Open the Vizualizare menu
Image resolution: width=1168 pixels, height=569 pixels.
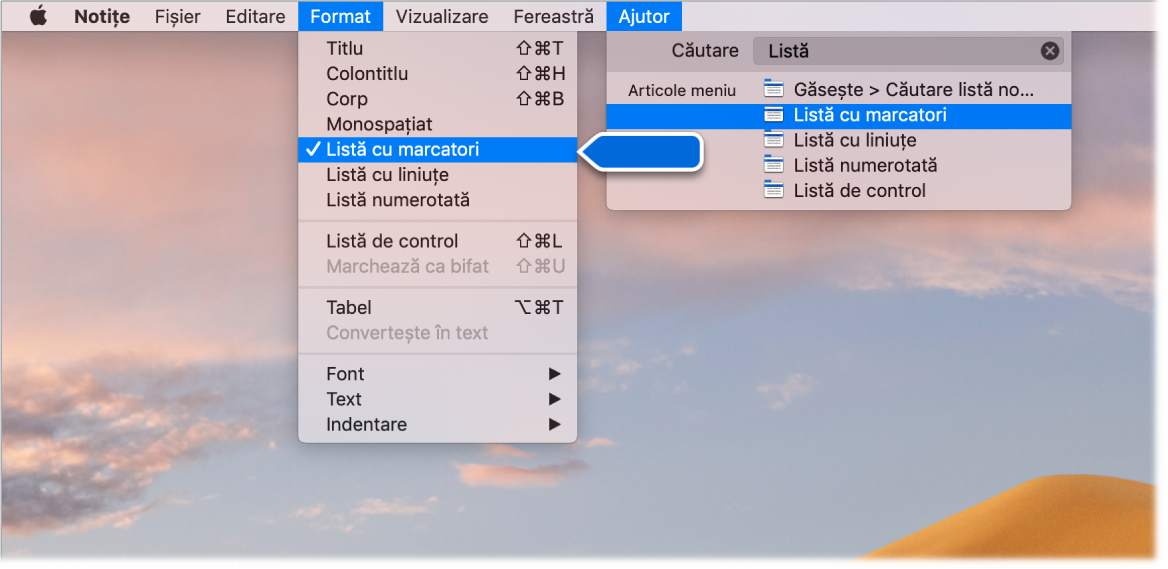click(x=442, y=16)
